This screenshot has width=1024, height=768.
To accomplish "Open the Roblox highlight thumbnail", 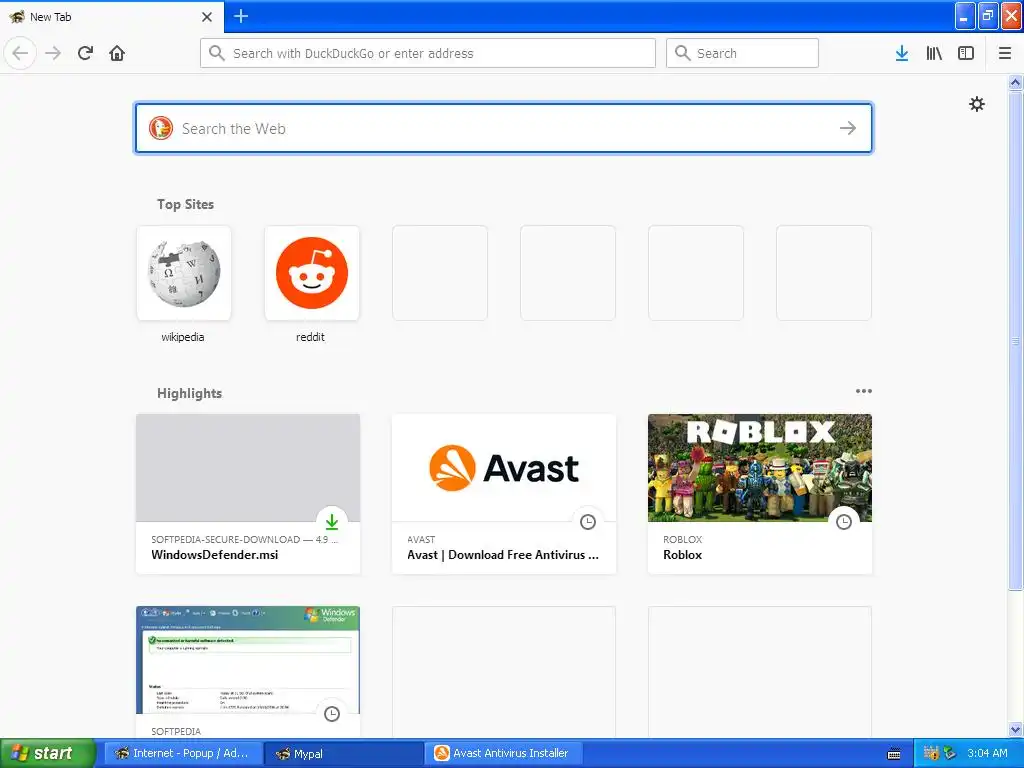I will 760,468.
